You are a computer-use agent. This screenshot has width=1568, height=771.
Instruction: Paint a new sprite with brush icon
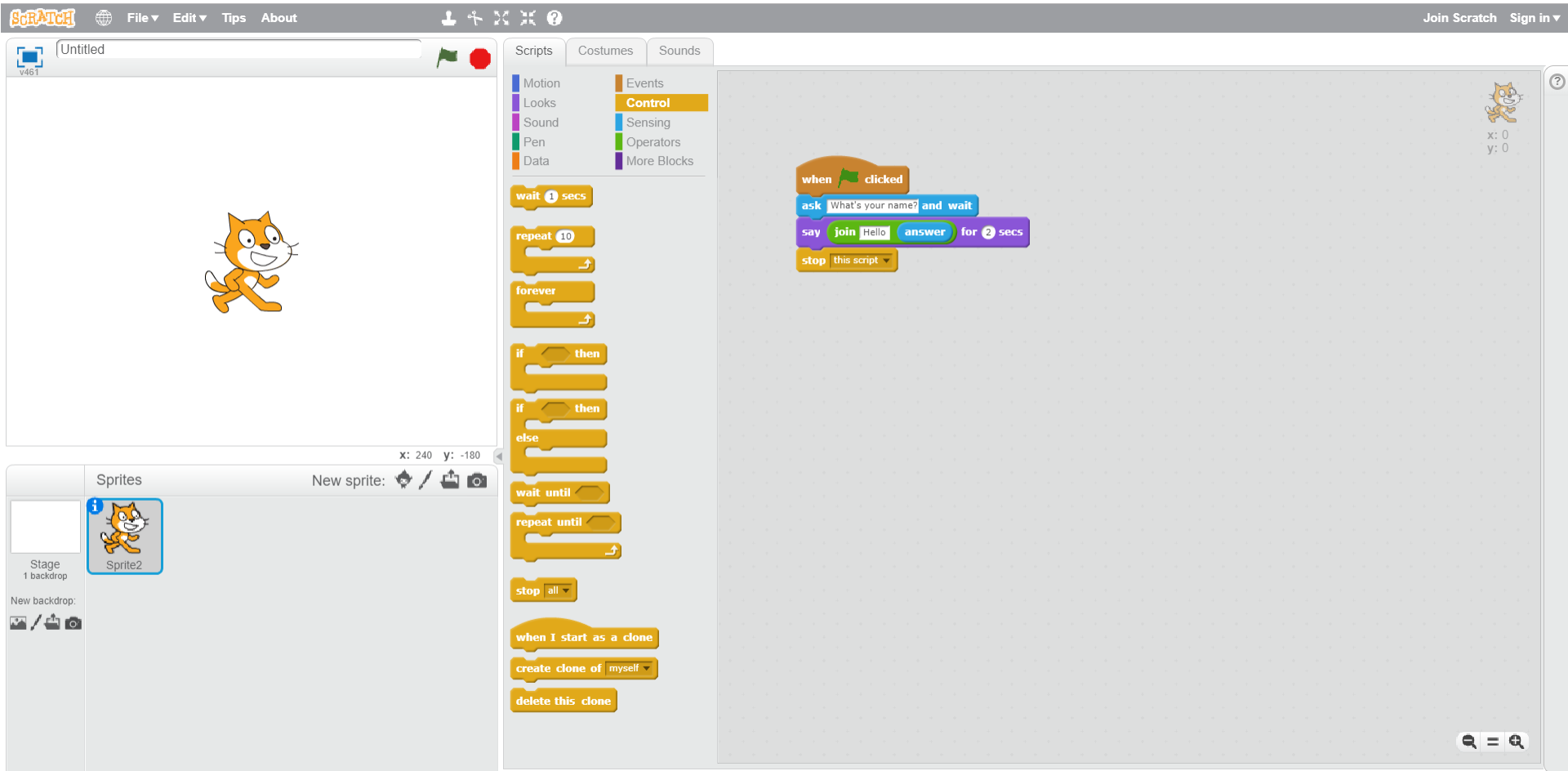[x=425, y=480]
